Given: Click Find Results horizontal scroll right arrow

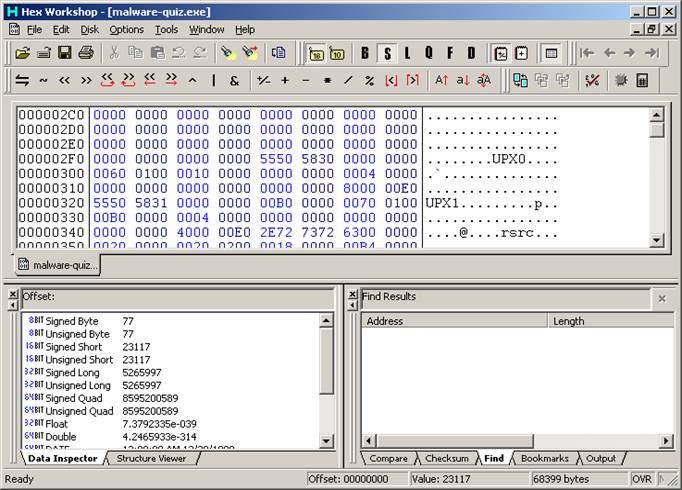Looking at the screenshot, I should click(666, 441).
